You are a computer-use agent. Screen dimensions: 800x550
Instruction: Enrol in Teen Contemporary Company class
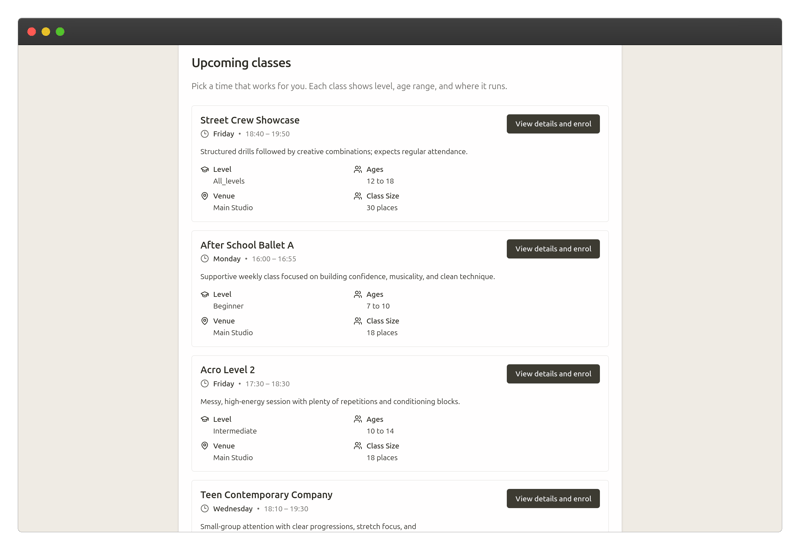pyautogui.click(x=553, y=499)
